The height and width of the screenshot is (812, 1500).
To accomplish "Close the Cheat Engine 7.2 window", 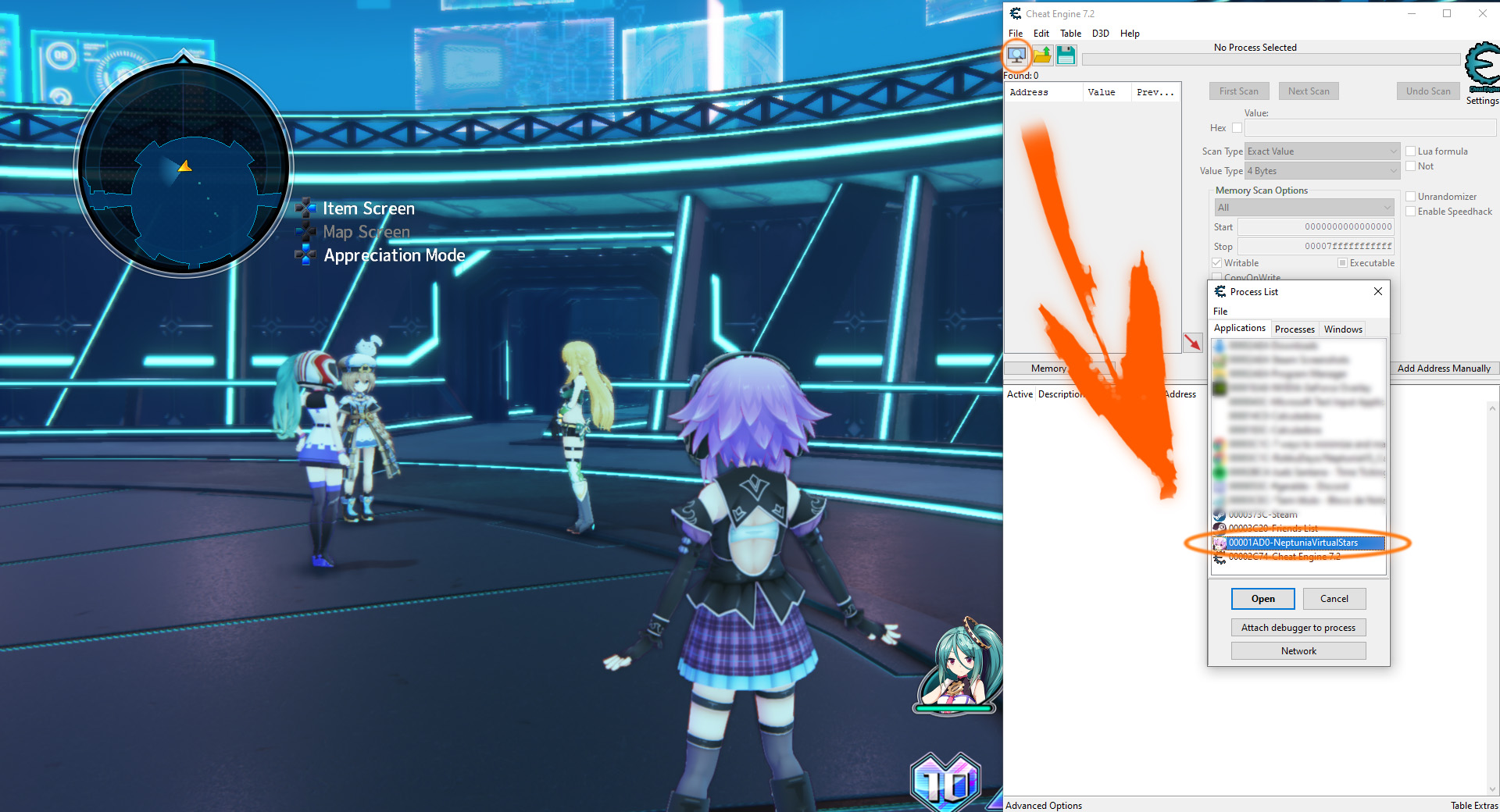I will 1482,13.
